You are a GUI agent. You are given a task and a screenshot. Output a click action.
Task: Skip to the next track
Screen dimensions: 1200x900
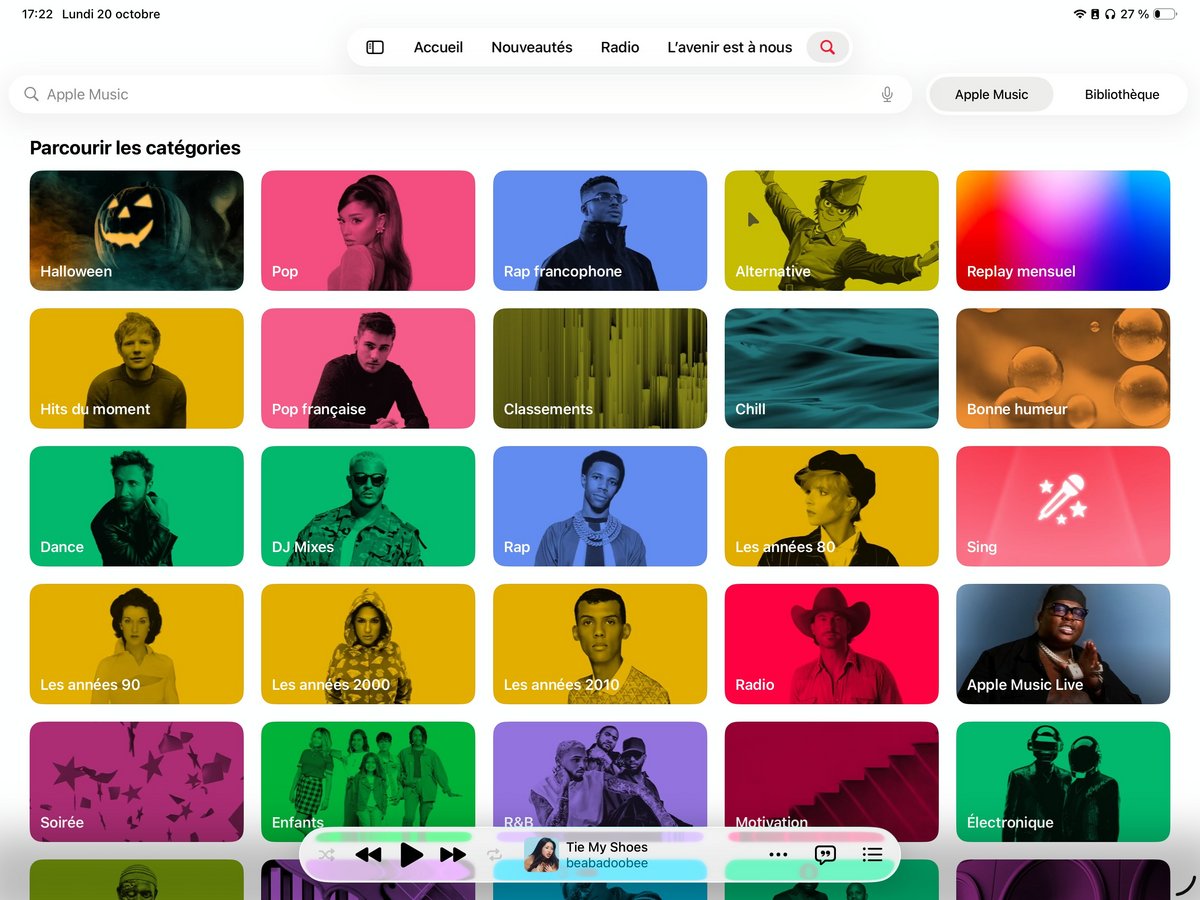coord(453,855)
